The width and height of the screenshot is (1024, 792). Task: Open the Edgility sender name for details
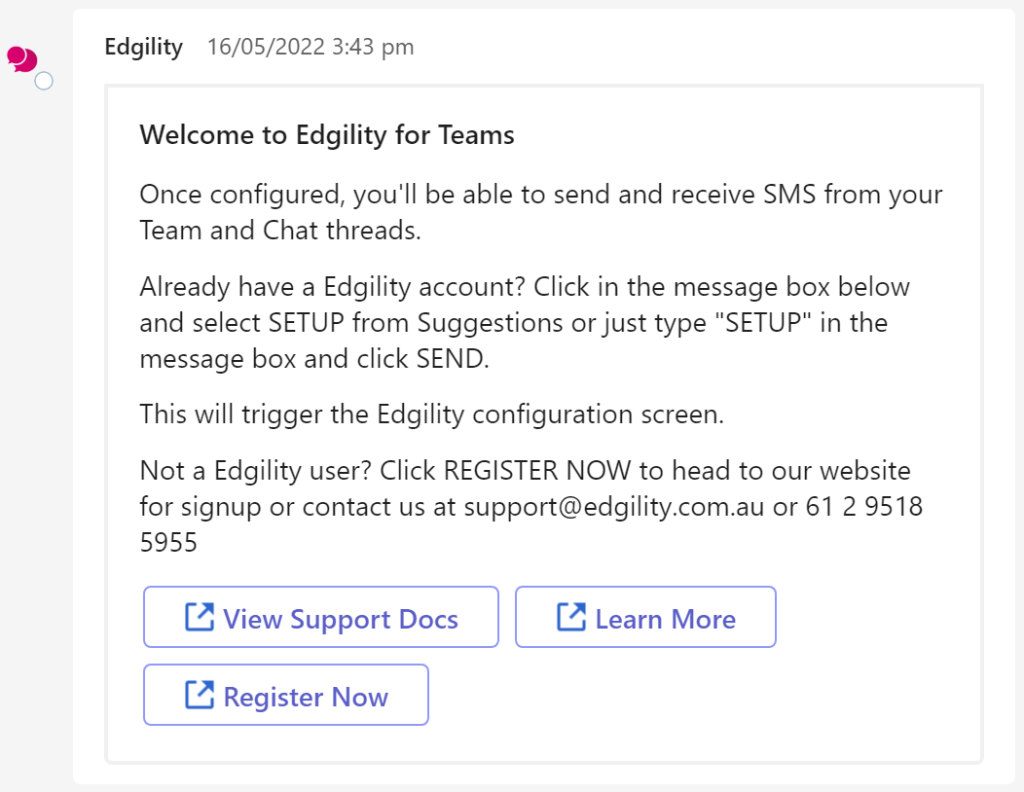tap(143, 47)
